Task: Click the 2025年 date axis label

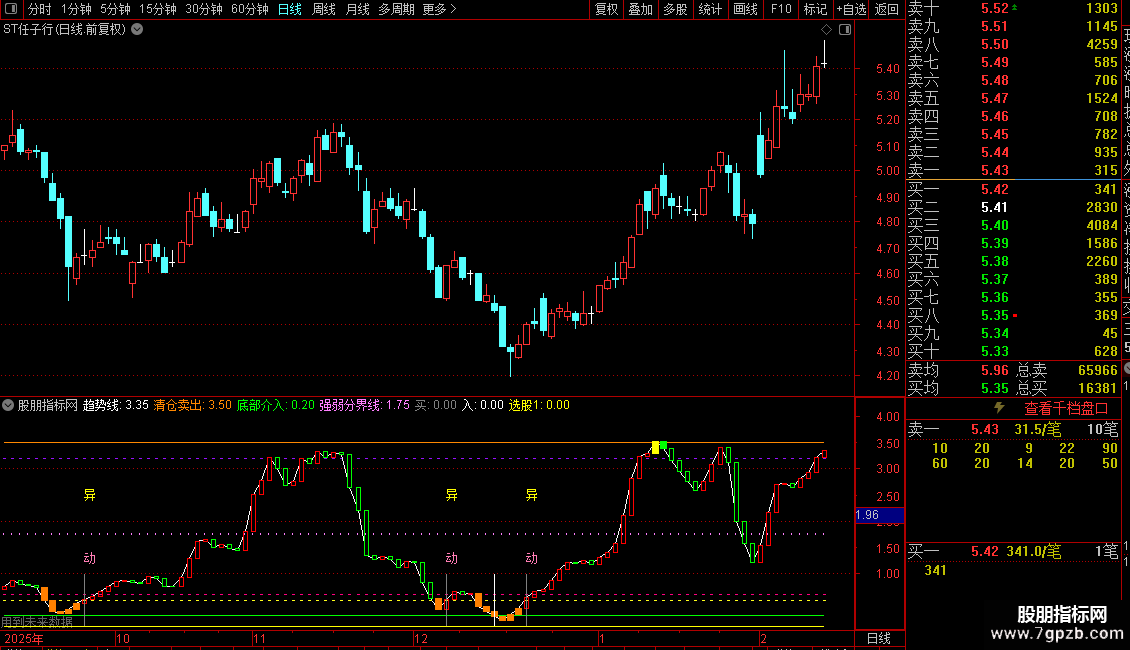Action: point(24,638)
